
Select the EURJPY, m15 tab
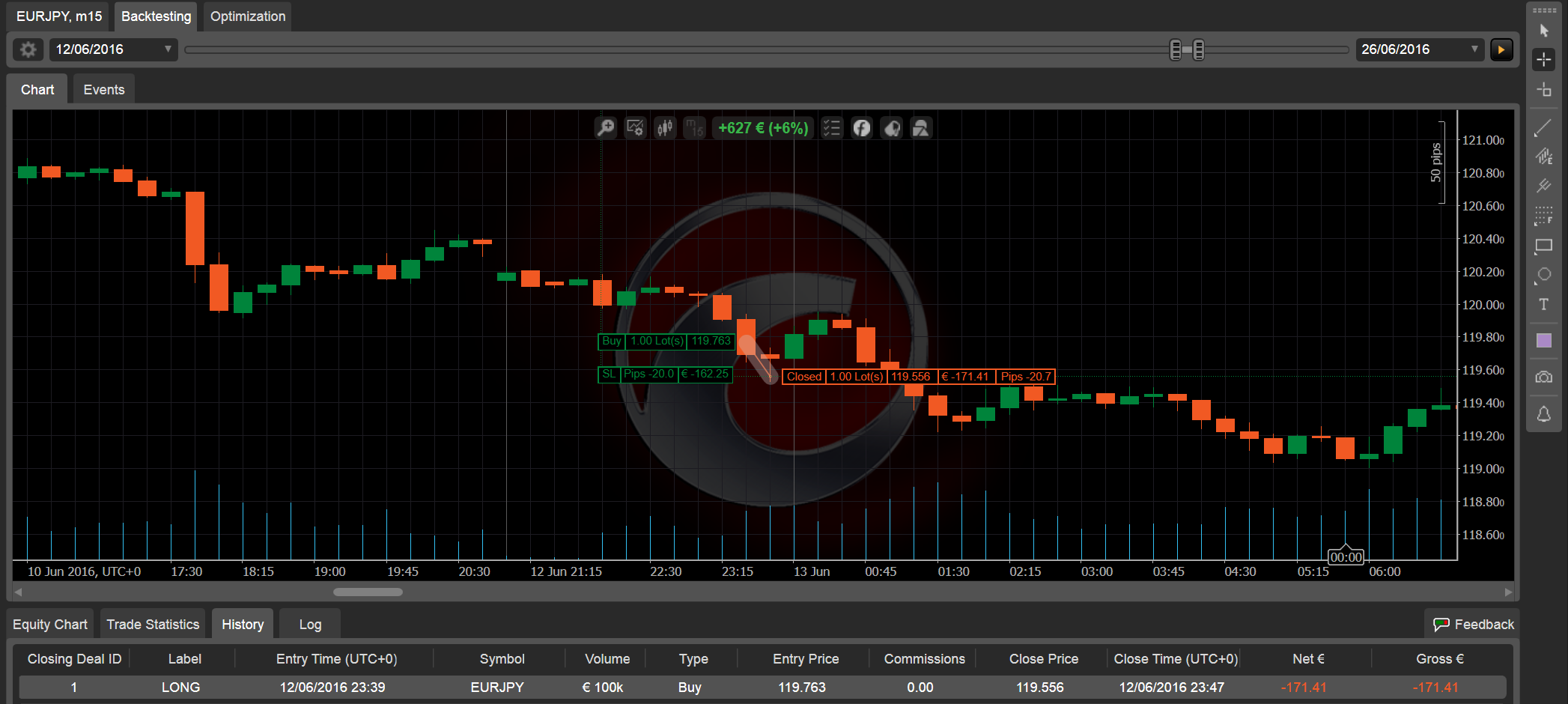pos(59,16)
